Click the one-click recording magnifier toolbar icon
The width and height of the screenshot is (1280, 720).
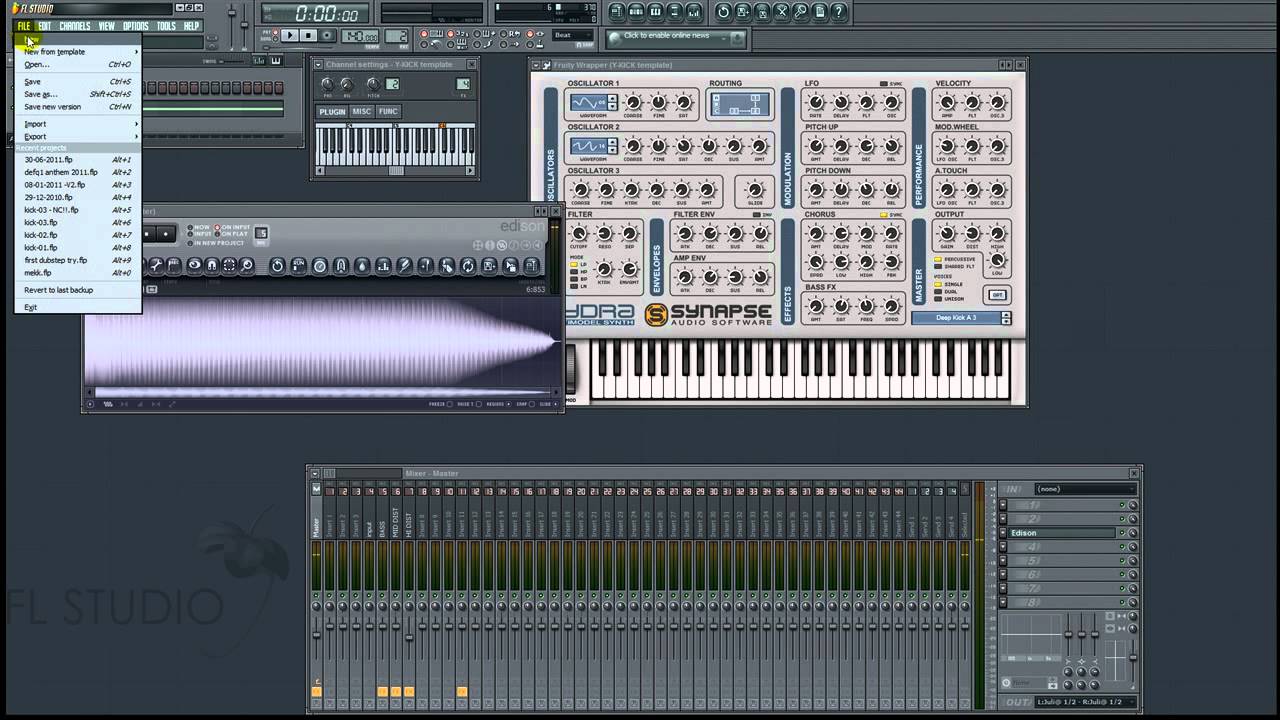tap(801, 12)
